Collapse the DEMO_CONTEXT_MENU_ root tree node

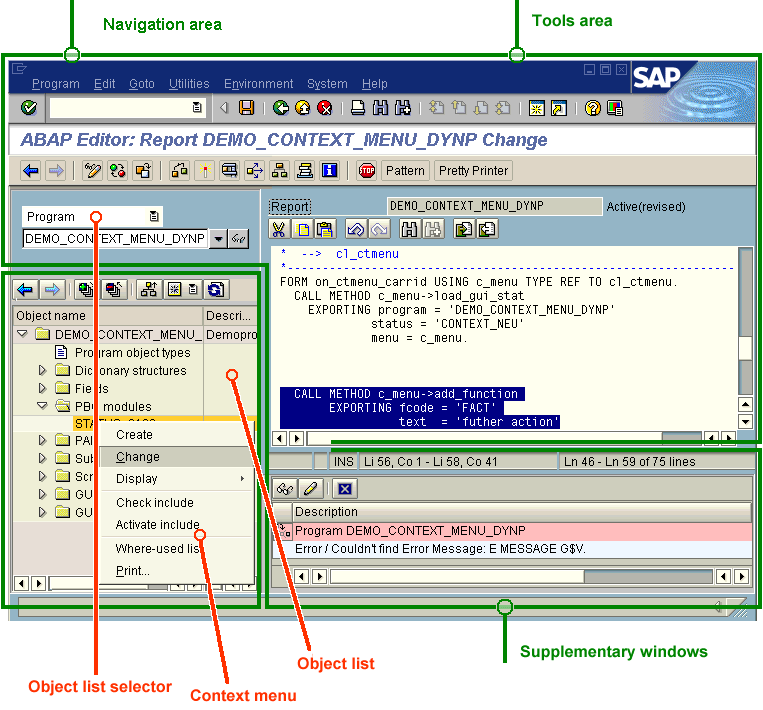[x=22, y=334]
